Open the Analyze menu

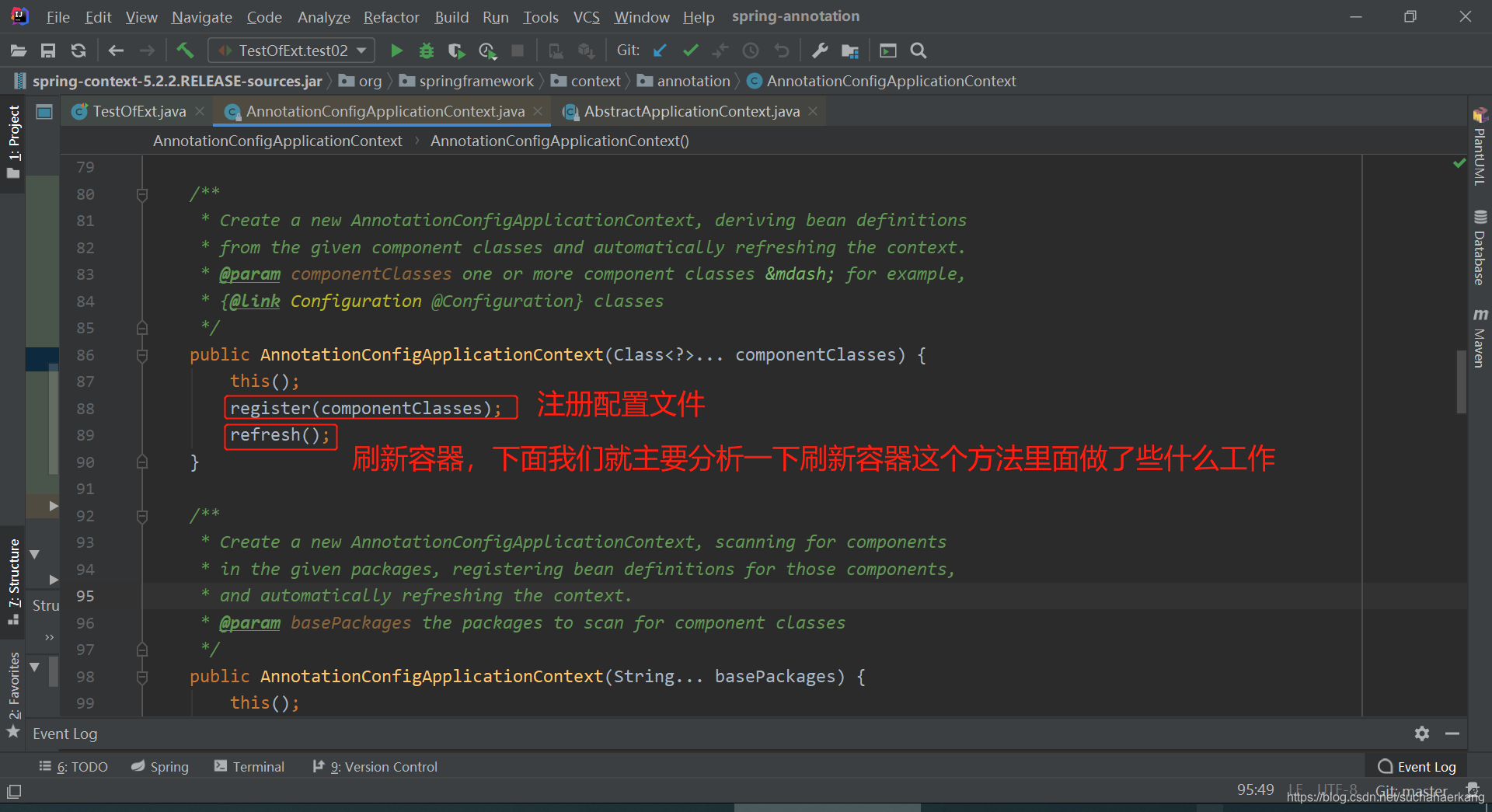pyautogui.click(x=323, y=17)
